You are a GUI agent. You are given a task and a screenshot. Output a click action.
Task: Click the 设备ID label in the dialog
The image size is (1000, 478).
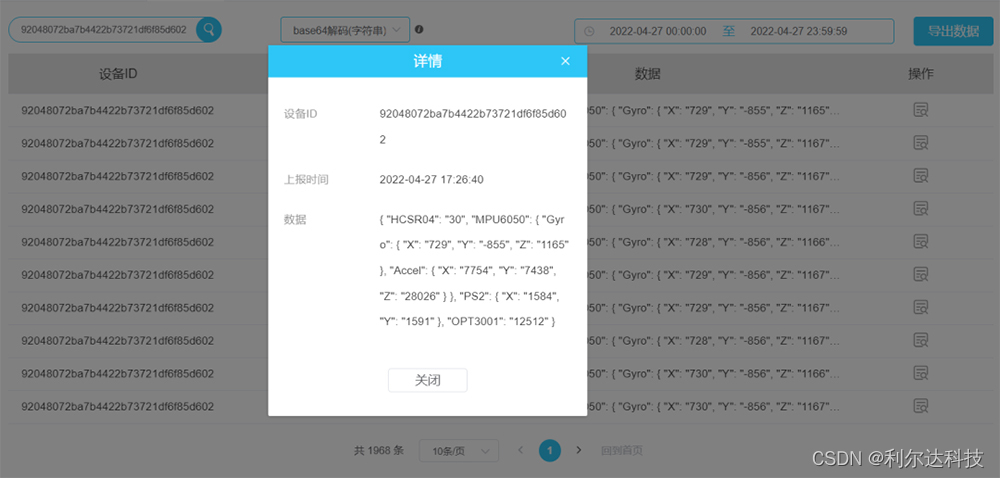click(x=300, y=114)
